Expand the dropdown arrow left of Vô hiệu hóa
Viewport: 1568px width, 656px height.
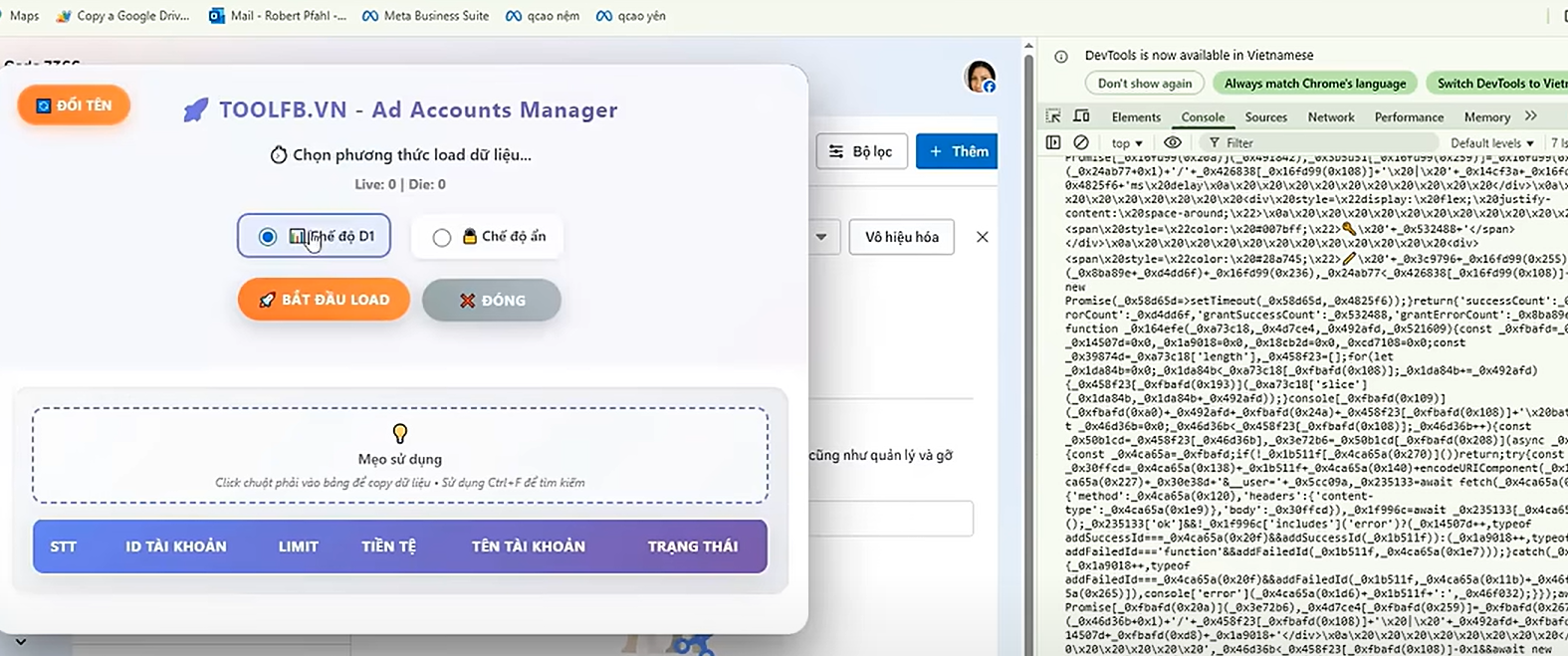point(821,237)
